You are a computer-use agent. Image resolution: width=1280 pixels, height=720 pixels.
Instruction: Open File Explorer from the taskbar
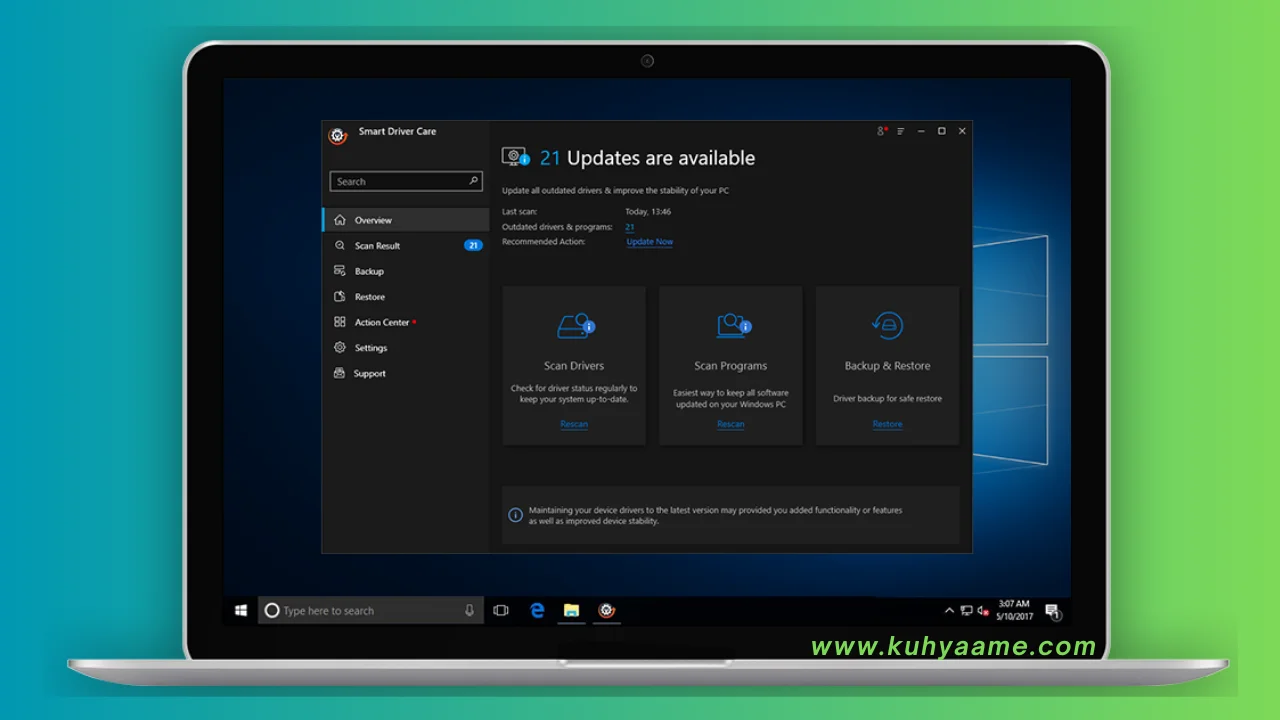point(571,610)
